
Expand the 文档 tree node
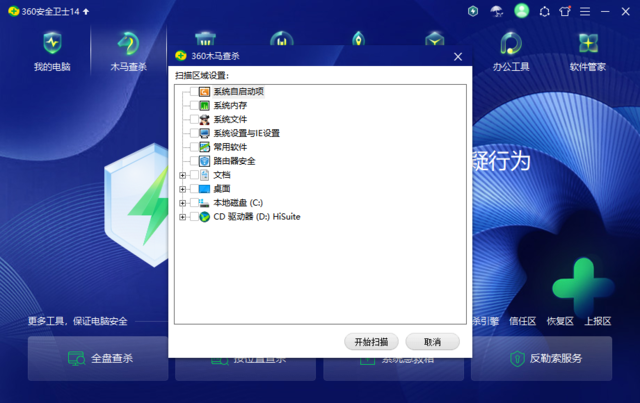[182, 175]
